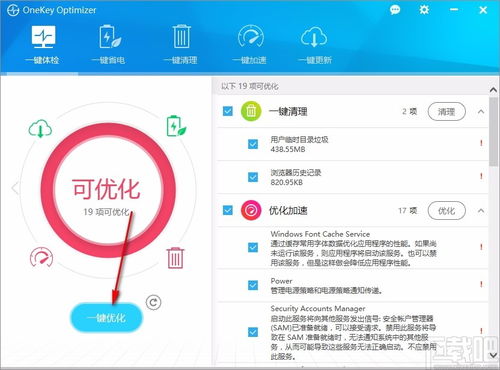Click the red trash can icon beside the ring
This screenshot has width=500, height=370.
click(175, 258)
